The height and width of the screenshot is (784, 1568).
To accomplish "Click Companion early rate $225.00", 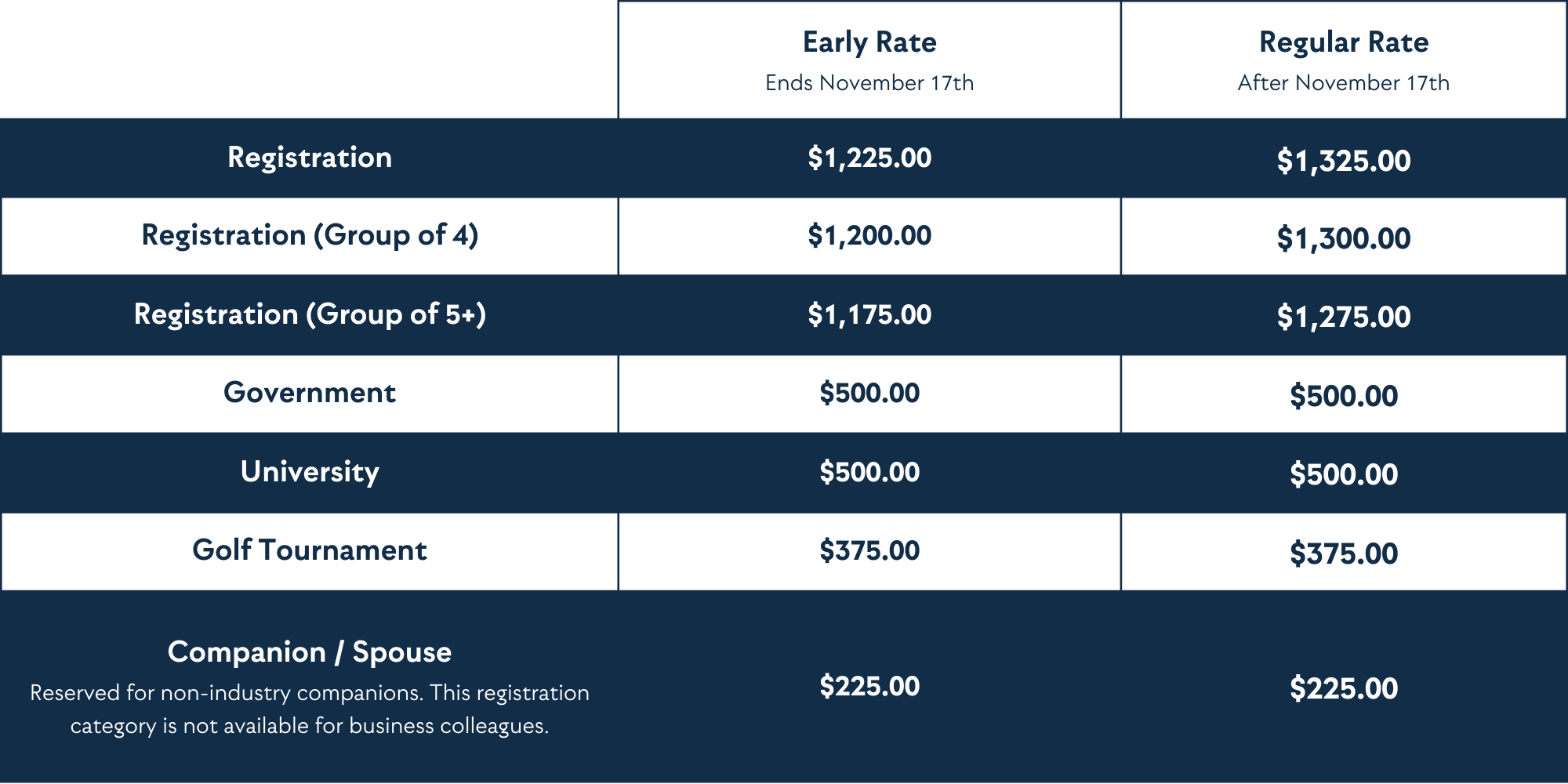I will [x=869, y=686].
